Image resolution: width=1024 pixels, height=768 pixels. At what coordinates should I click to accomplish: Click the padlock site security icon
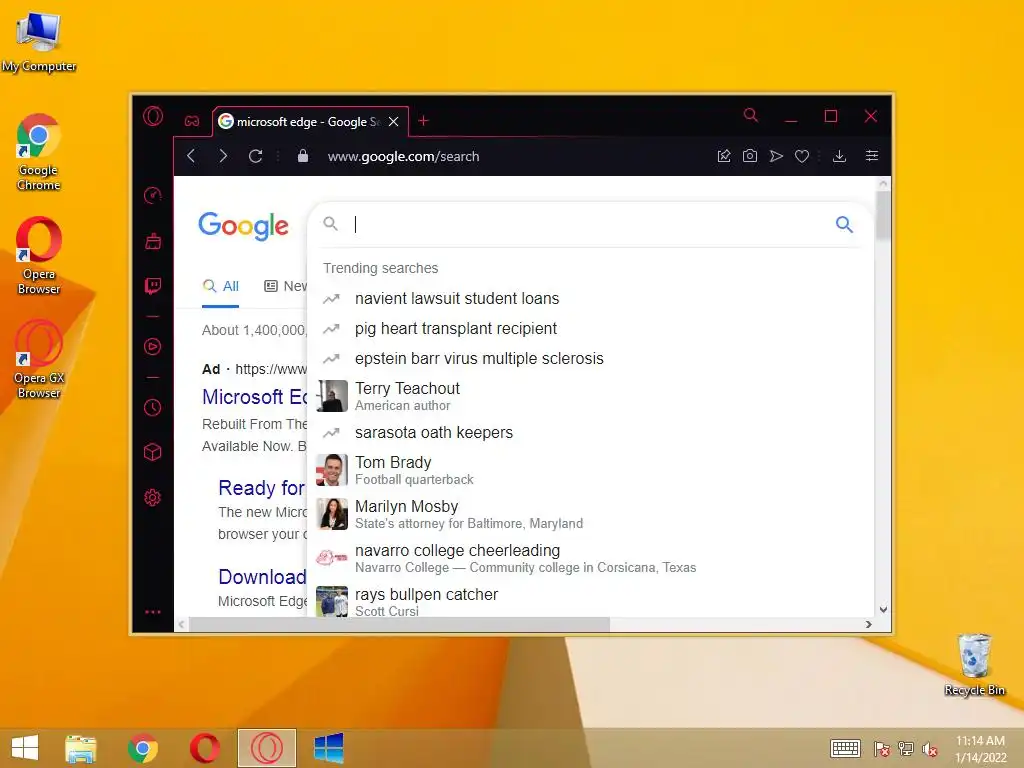[302, 155]
